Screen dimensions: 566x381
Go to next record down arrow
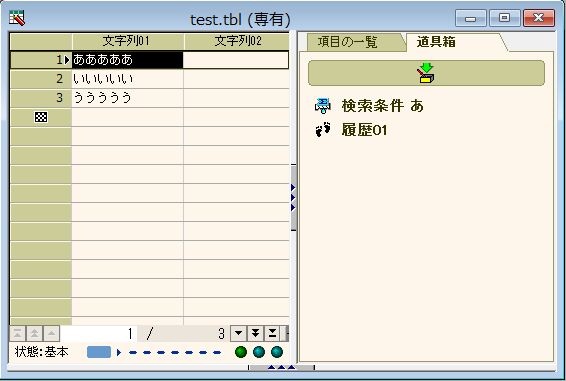[238, 333]
